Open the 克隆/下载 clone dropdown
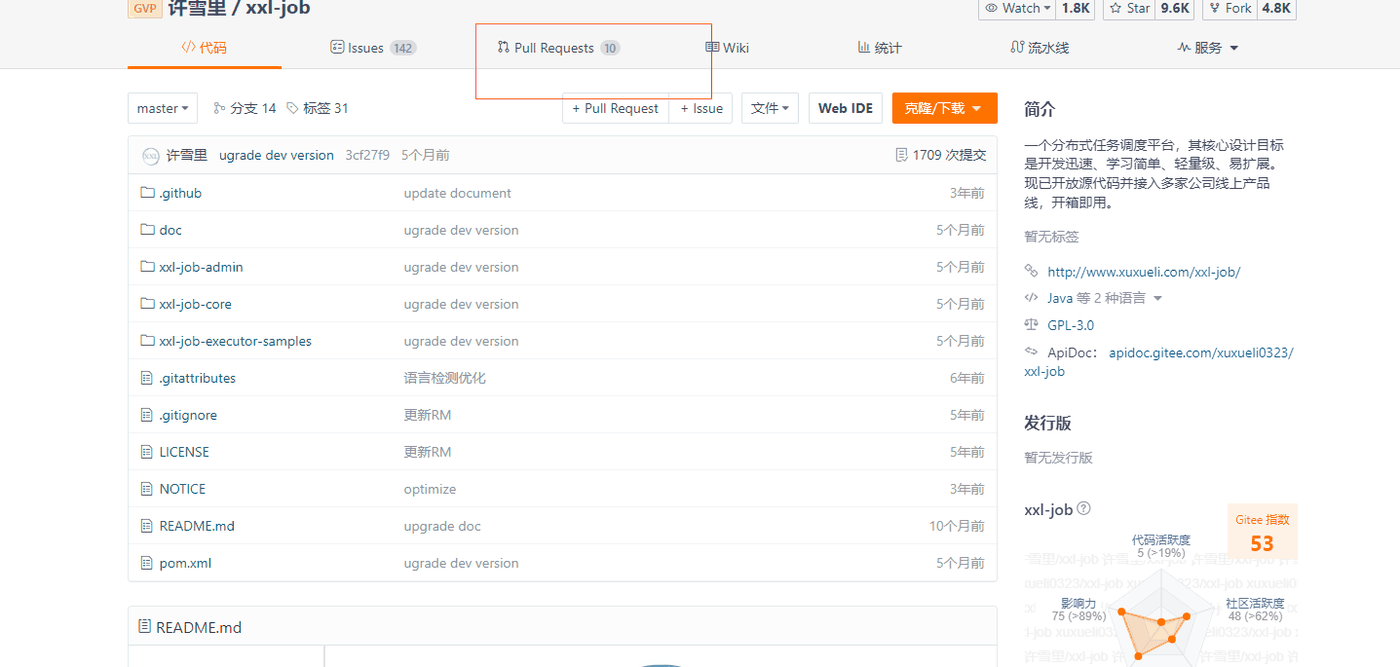This screenshot has width=1400, height=667. pos(944,108)
